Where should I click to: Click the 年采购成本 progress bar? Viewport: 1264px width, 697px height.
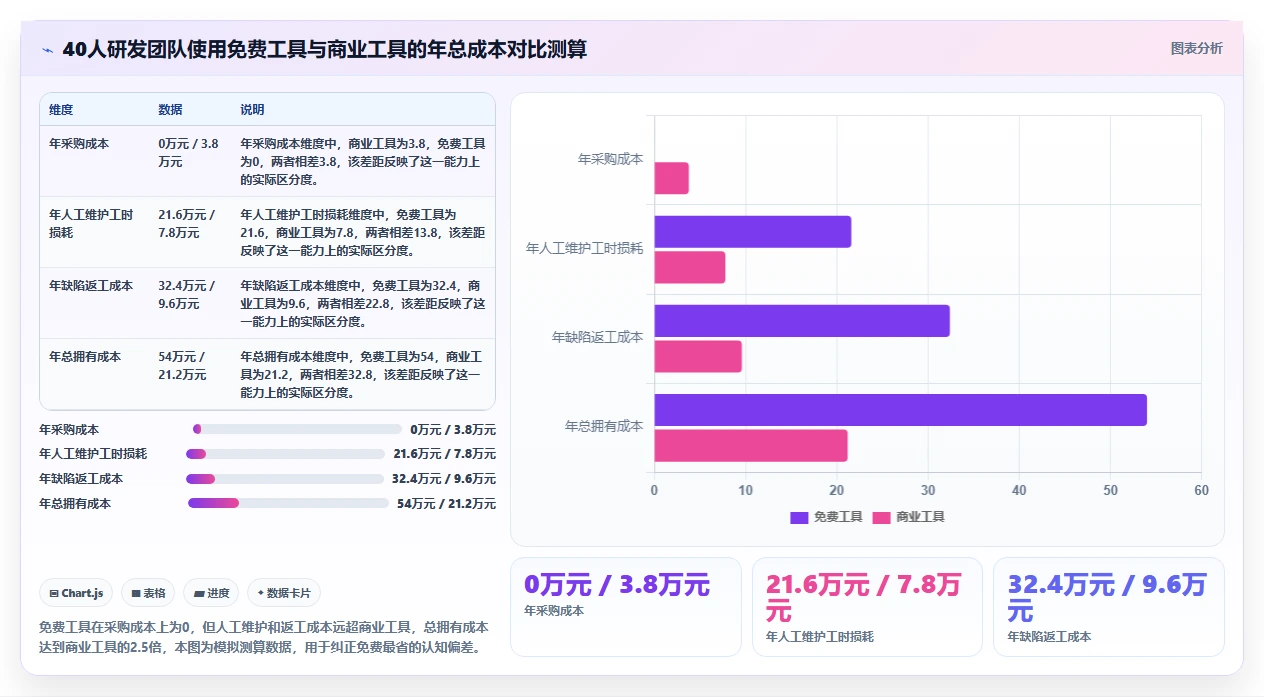pyautogui.click(x=297, y=429)
